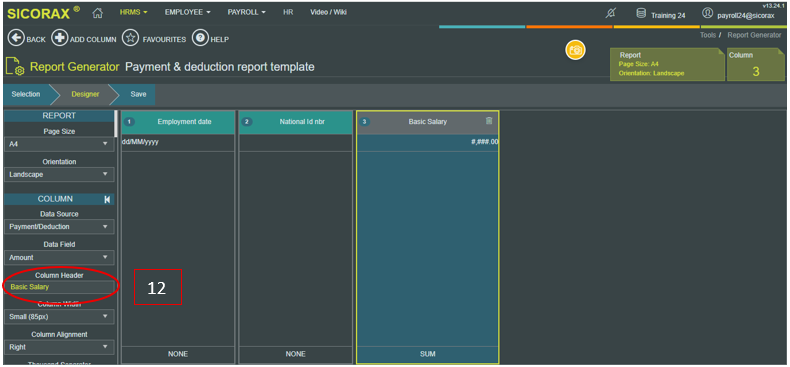Open the Data Field Amount dropdown

pos(59,257)
